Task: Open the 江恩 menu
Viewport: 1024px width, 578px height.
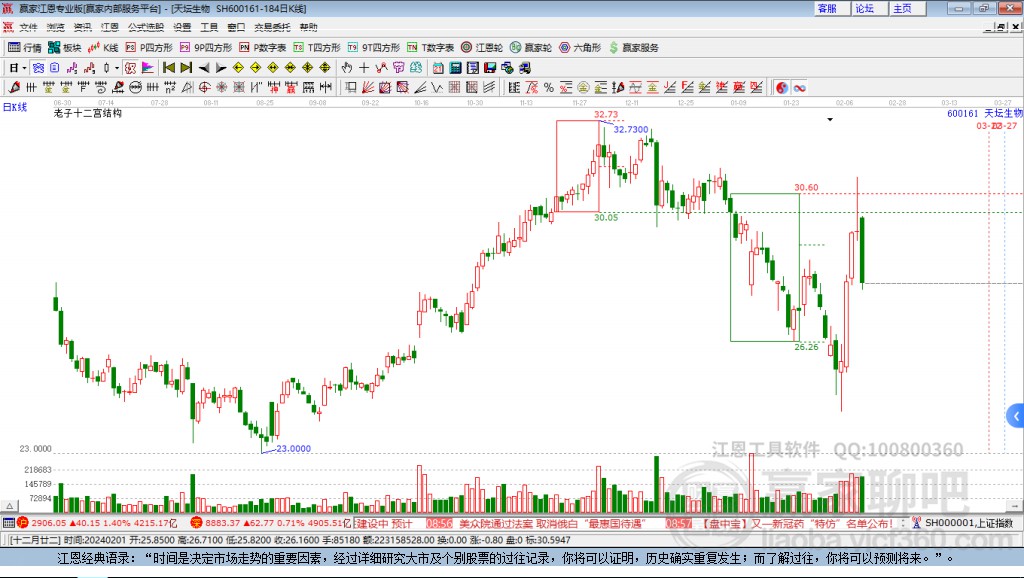Action: click(x=110, y=27)
